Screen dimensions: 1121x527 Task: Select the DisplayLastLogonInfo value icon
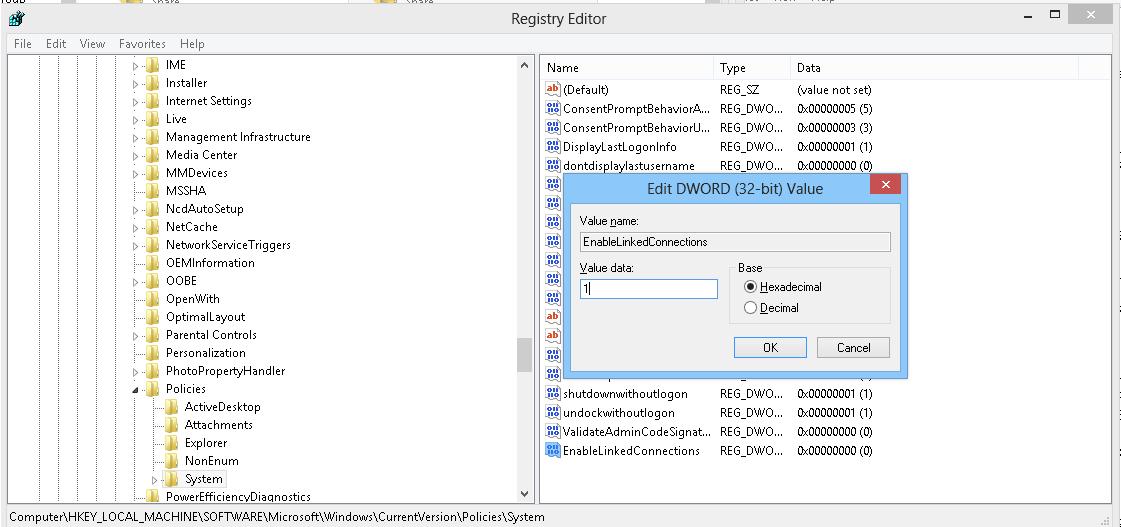click(553, 147)
